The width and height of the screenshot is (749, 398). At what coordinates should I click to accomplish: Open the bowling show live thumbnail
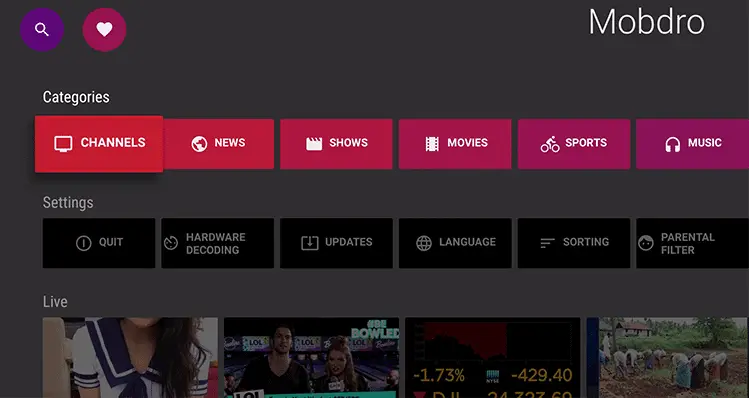[x=311, y=358]
